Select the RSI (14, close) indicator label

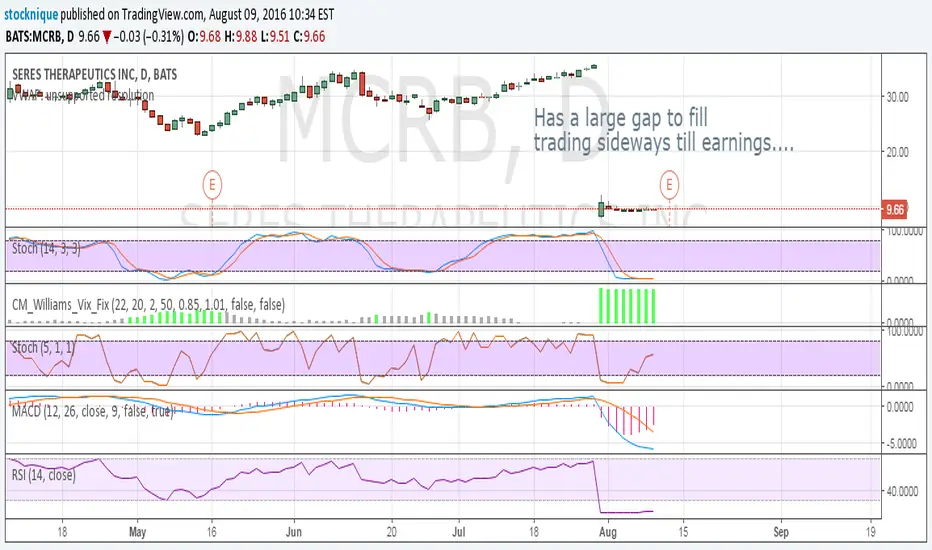[x=43, y=475]
